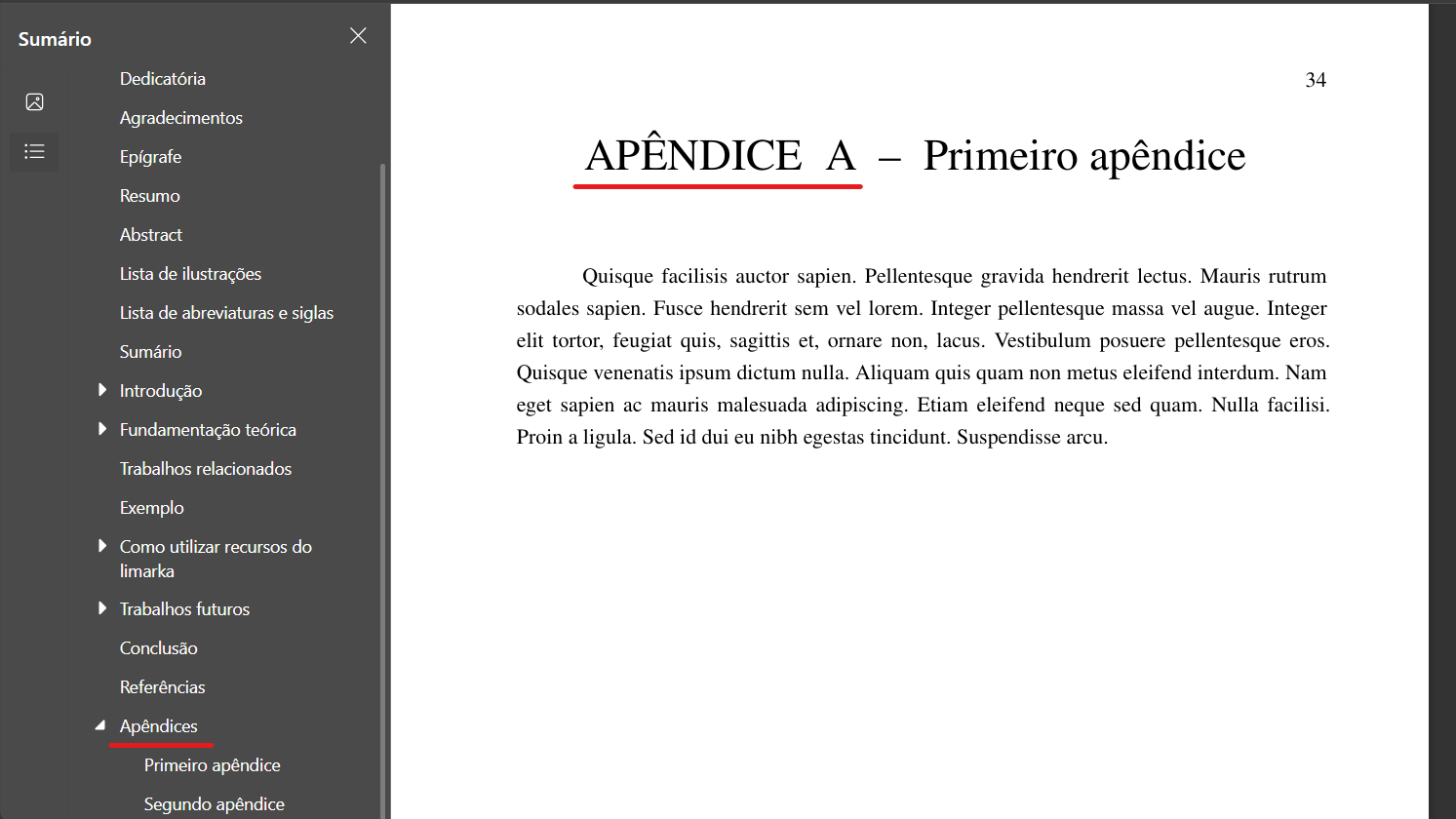Open Lista de ilustrações
The width and height of the screenshot is (1456, 819).
coord(190,273)
